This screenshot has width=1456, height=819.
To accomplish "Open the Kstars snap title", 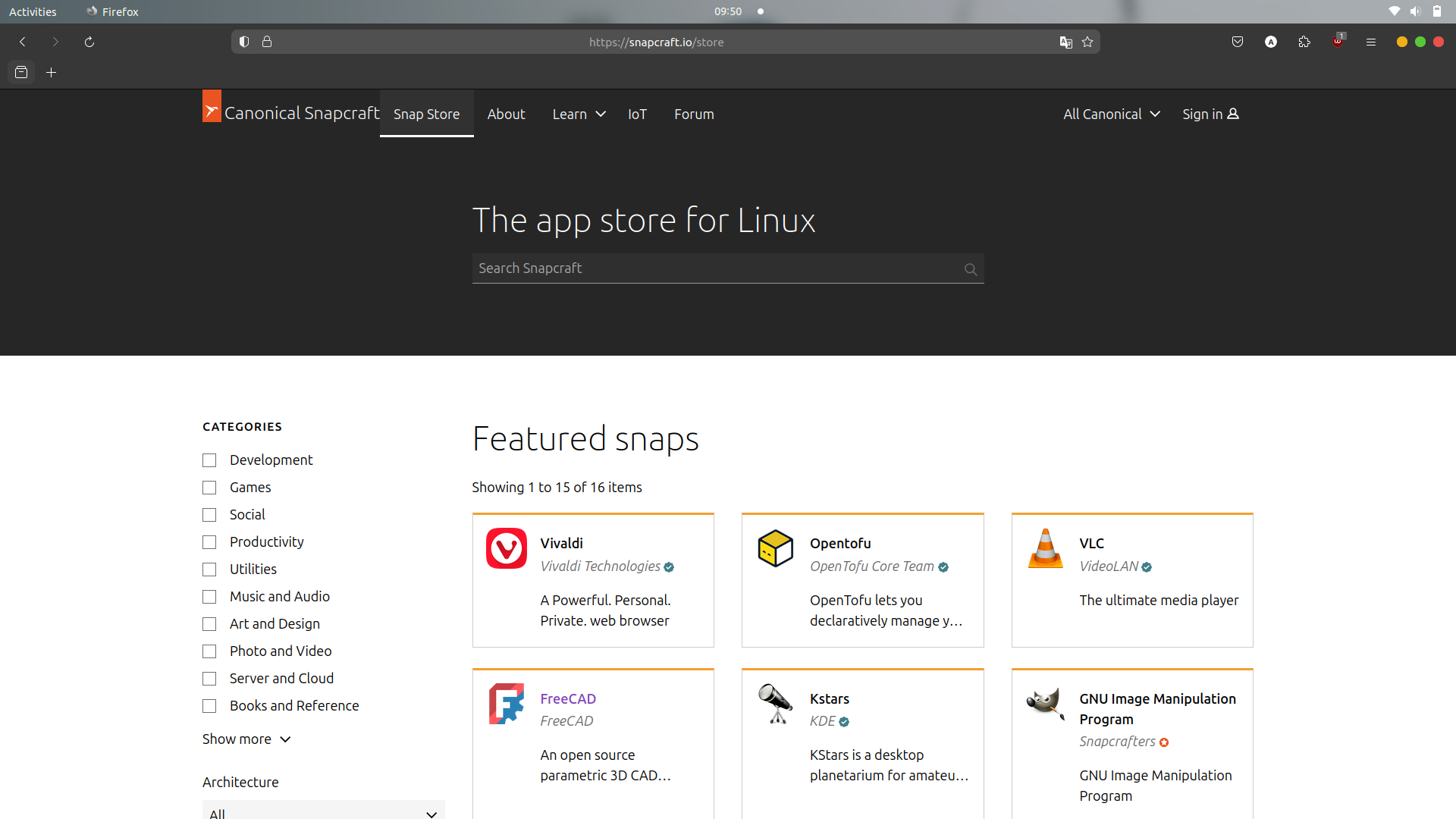I will (x=830, y=698).
